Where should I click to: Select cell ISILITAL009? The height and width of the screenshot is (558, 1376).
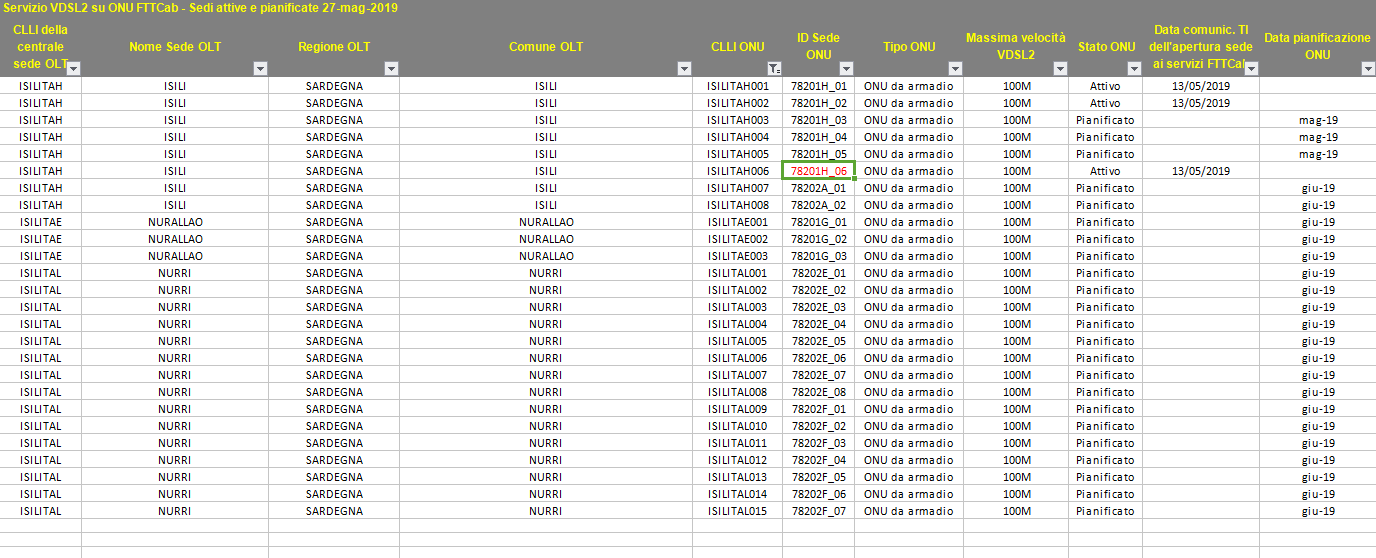point(738,409)
